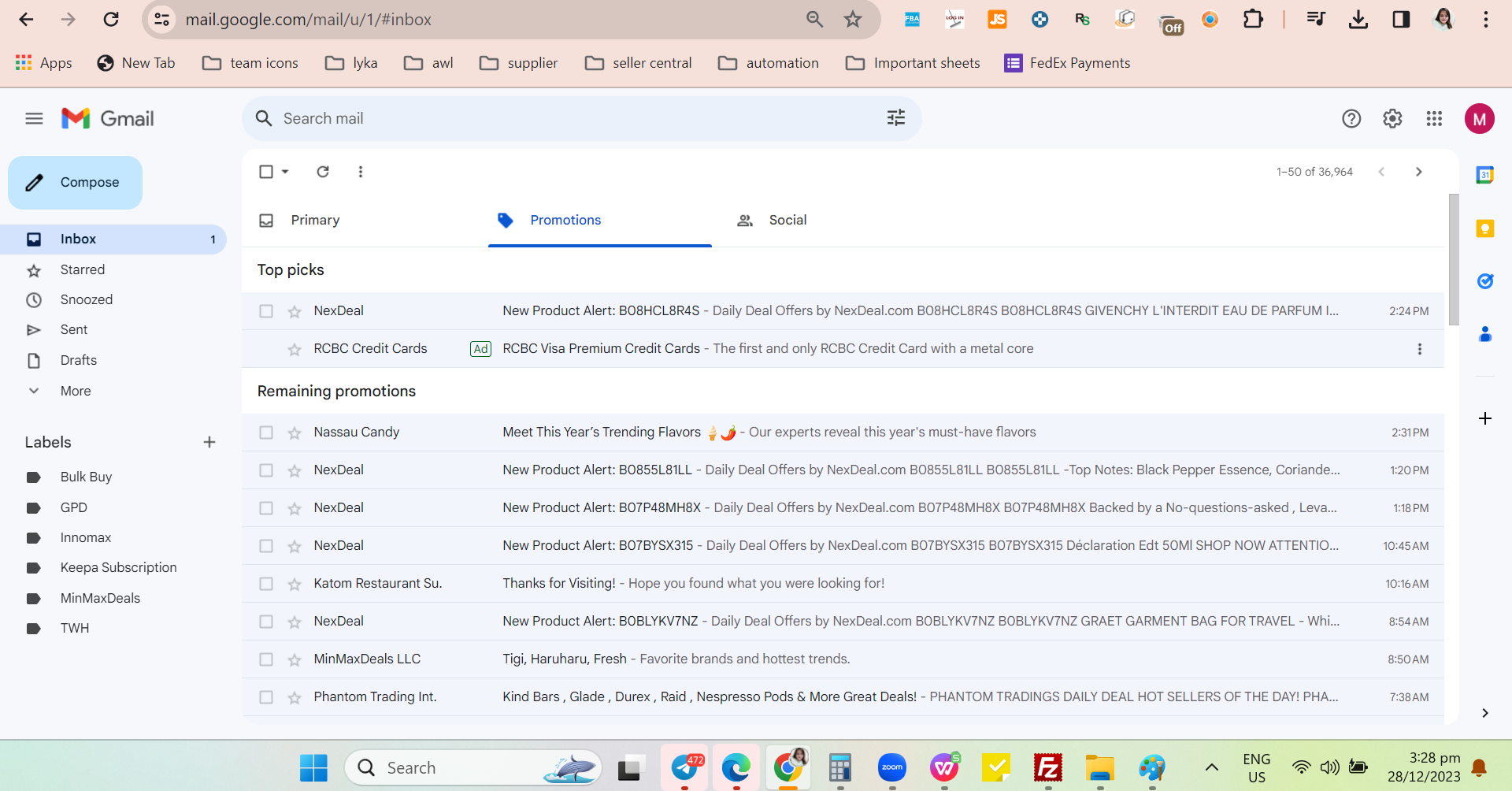Open Chrome extensions puzzle icon

pyautogui.click(x=1253, y=20)
